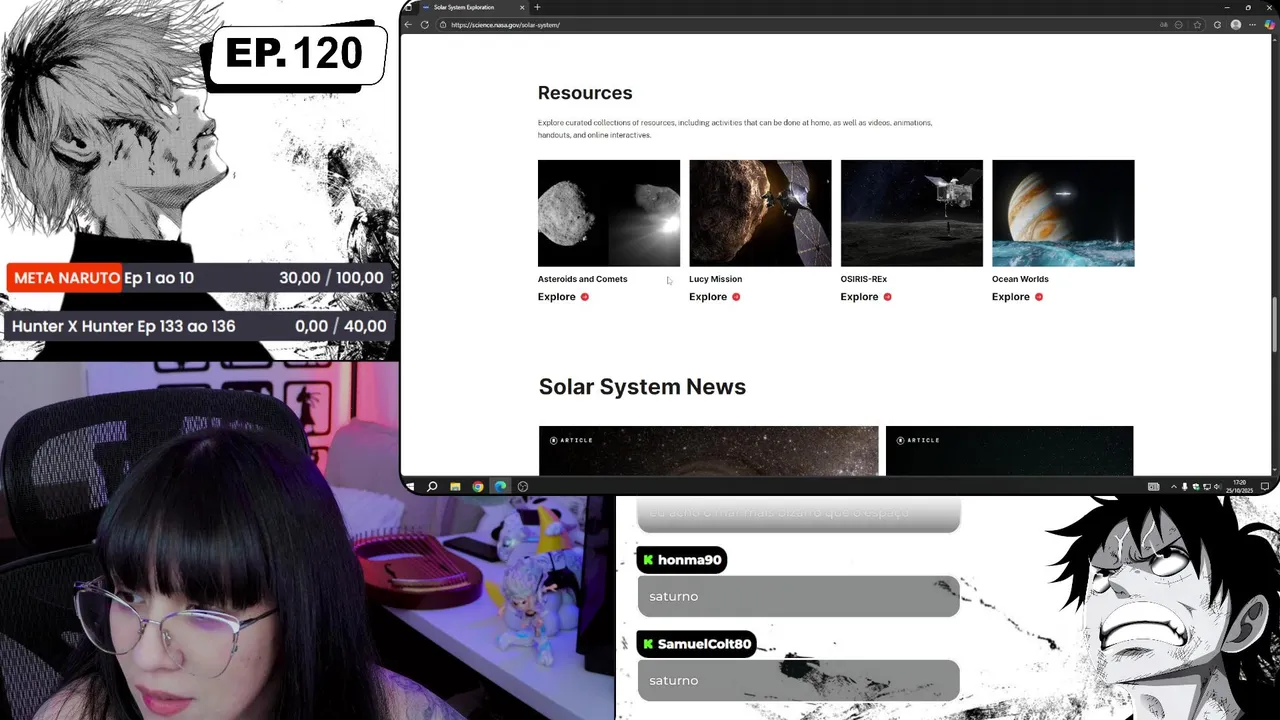
Task: Open the browser profile avatar
Action: pos(1236,25)
